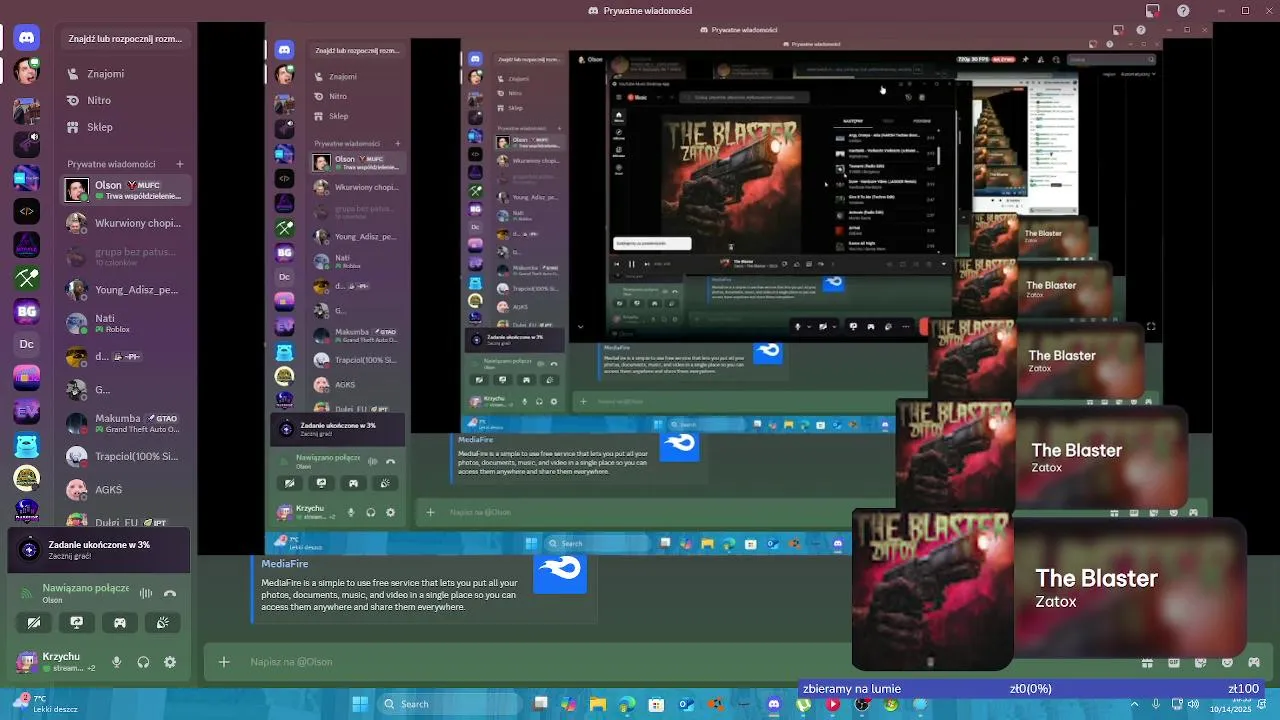Deafen with the headphones icon
Screen dimensions: 1280x720
click(x=143, y=662)
